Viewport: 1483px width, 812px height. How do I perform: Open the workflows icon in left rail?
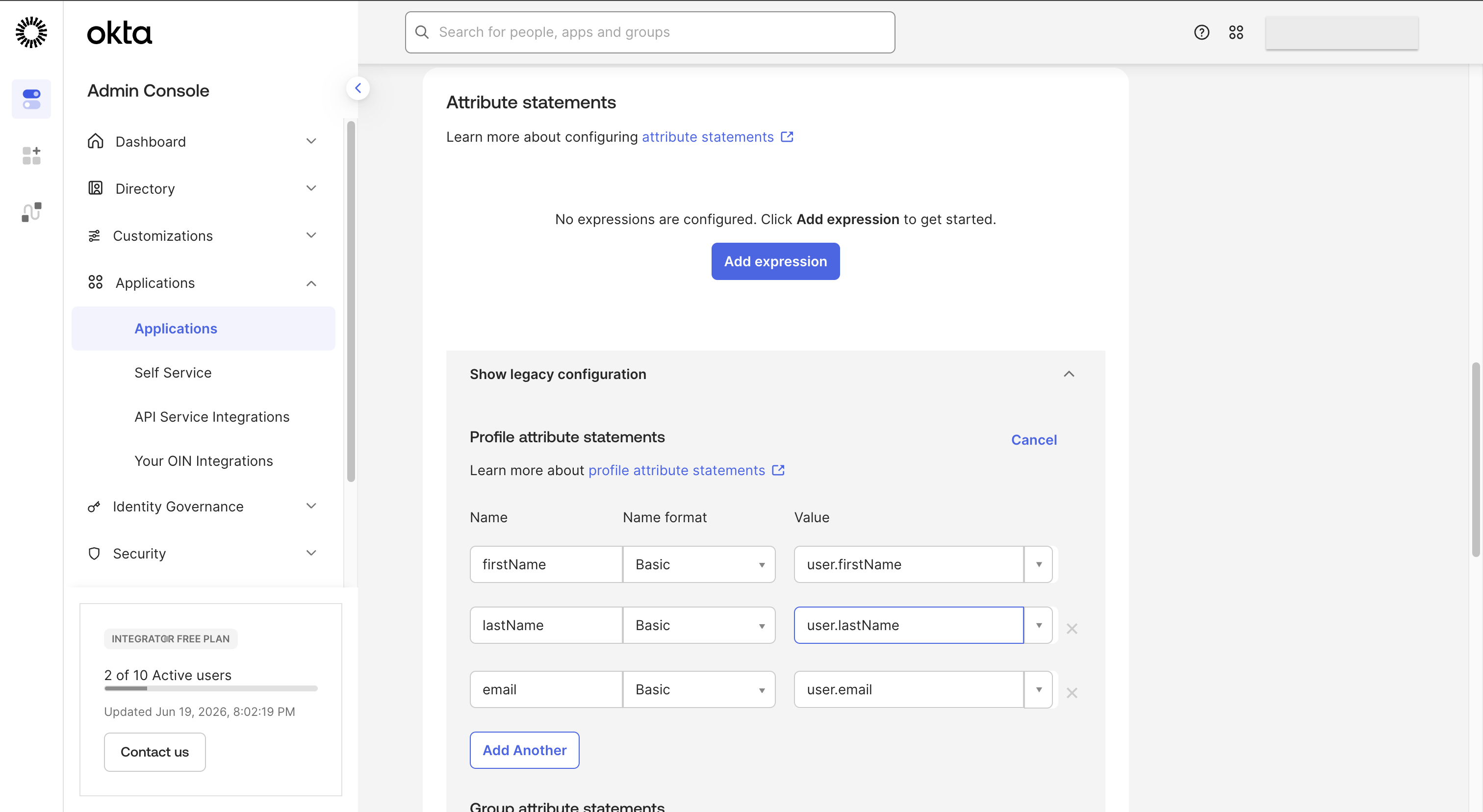click(x=31, y=212)
